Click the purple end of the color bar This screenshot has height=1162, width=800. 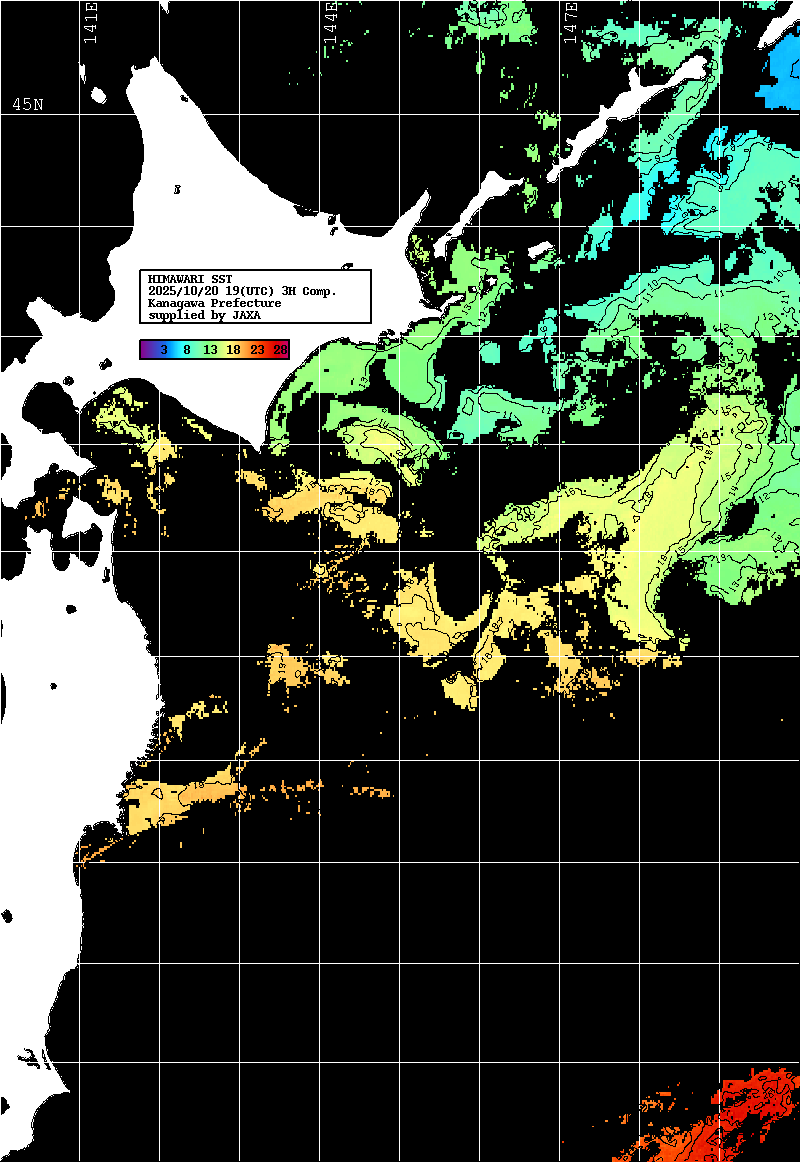pyautogui.click(x=147, y=350)
